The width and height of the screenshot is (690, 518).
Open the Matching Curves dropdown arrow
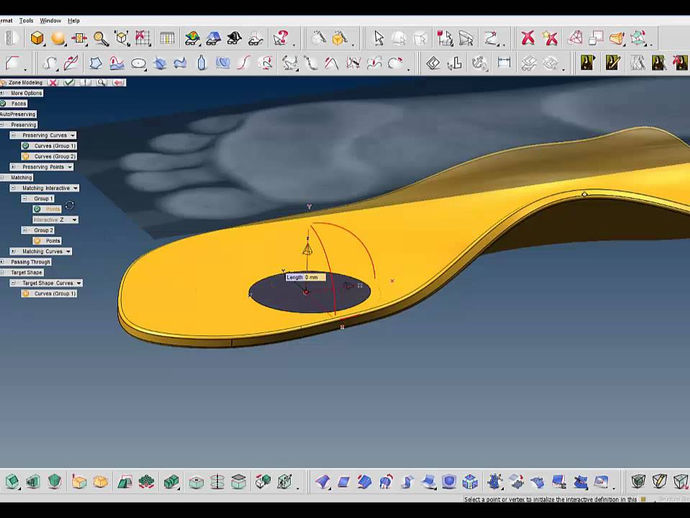68,251
